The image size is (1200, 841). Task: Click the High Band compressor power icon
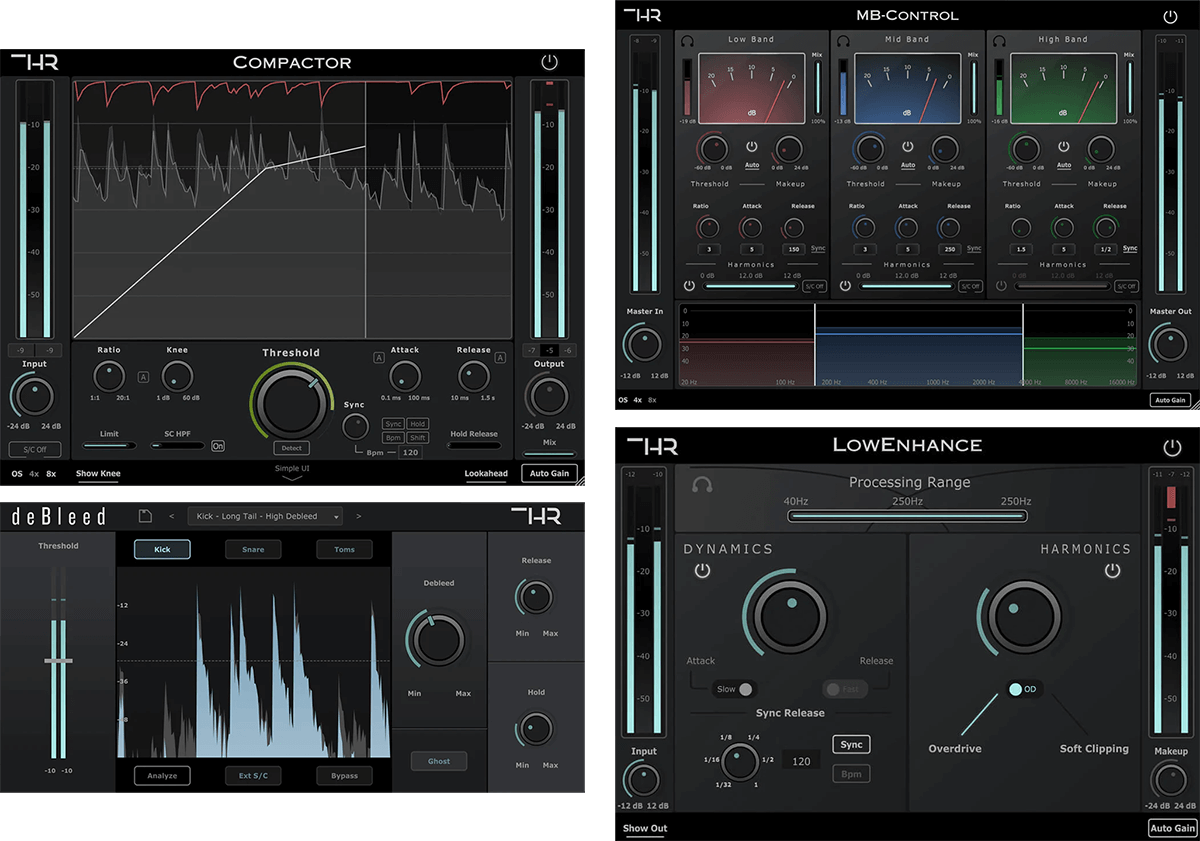coord(1064,146)
